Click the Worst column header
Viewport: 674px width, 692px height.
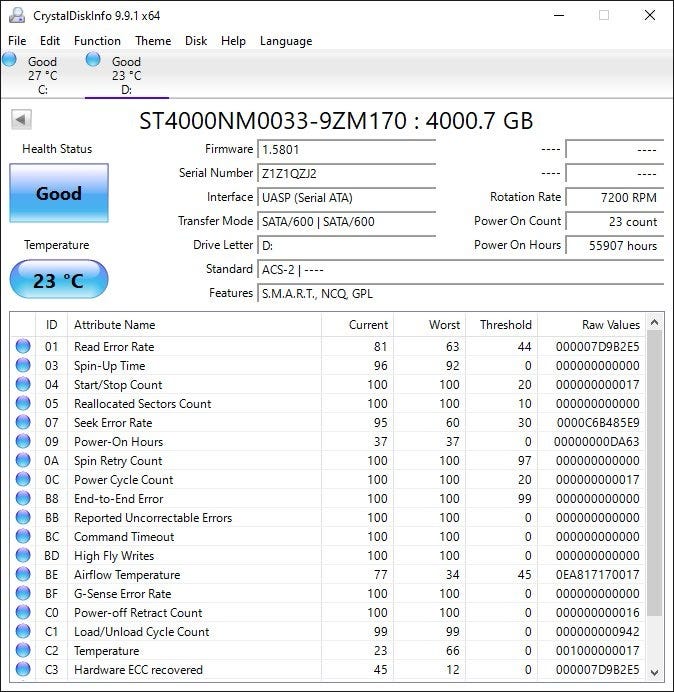(x=429, y=325)
